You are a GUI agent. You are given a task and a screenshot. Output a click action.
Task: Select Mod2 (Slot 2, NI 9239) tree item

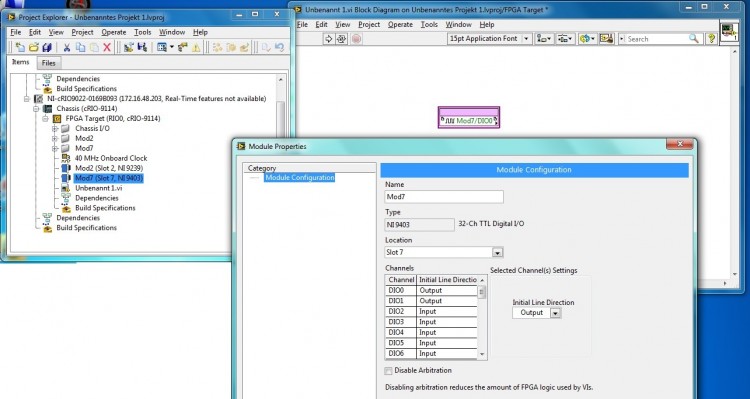(x=109, y=168)
